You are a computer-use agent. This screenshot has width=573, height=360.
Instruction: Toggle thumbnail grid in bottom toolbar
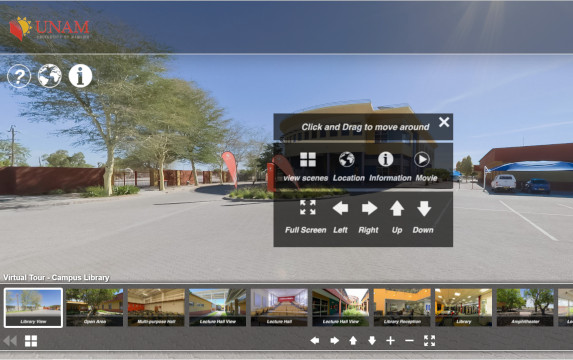tap(31, 341)
